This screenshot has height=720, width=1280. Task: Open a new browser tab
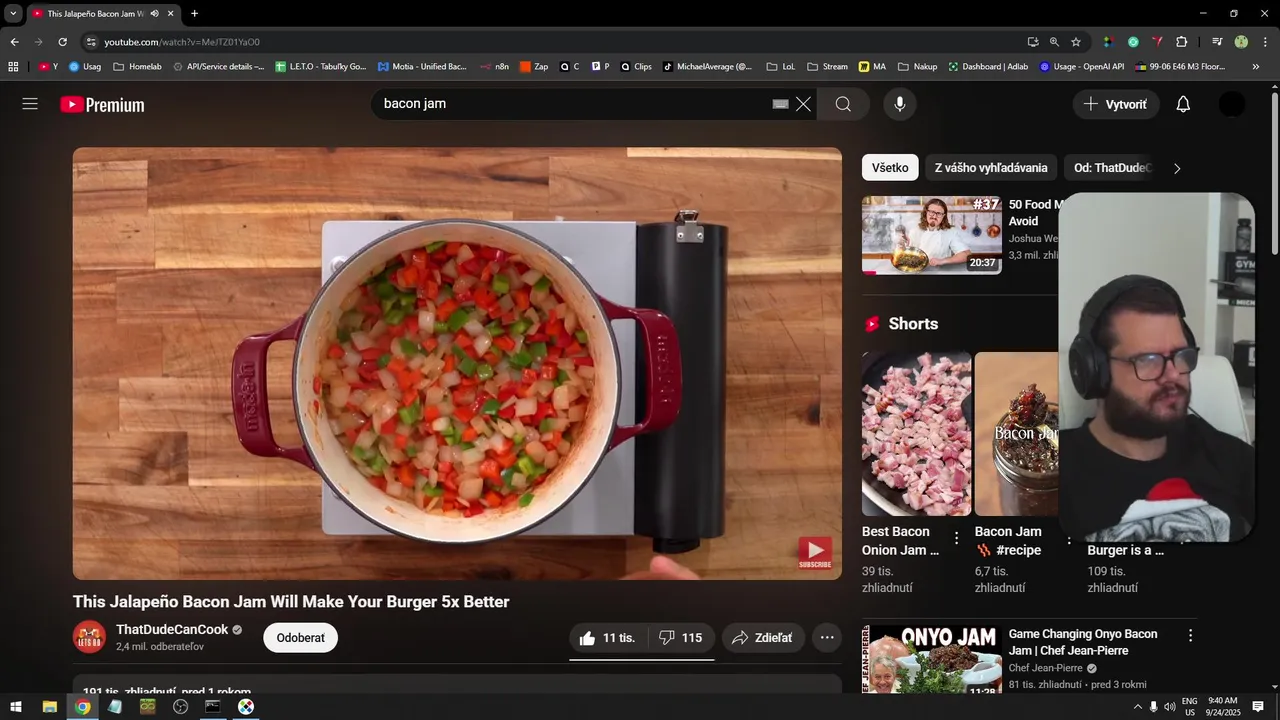(x=194, y=14)
